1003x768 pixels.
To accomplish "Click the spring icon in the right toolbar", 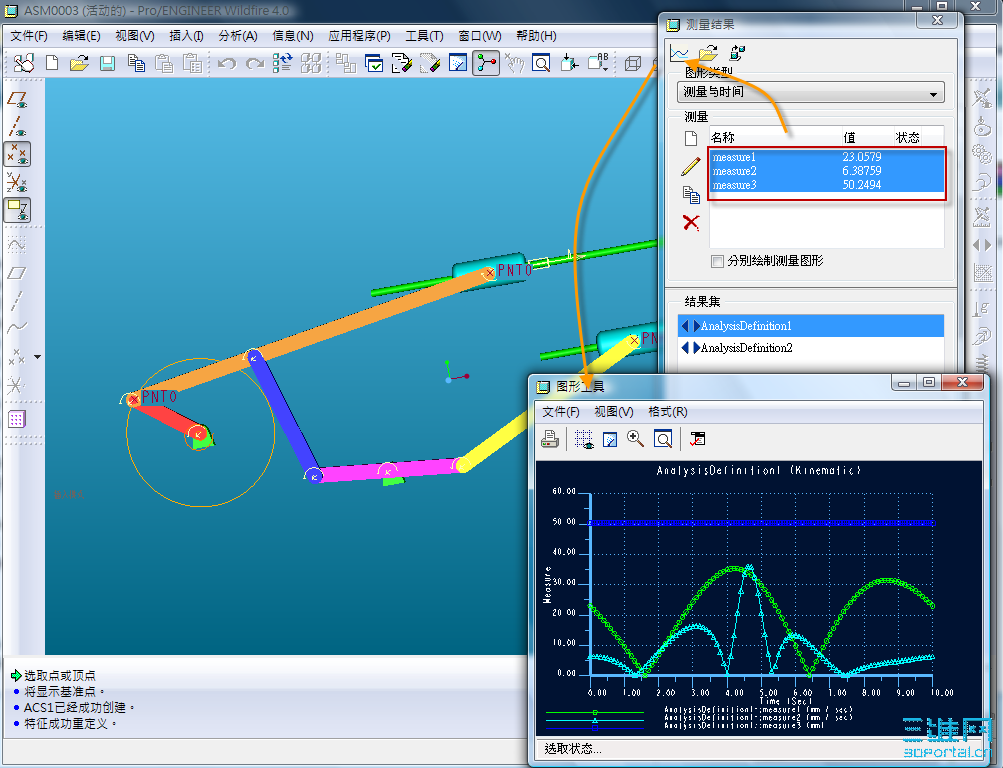I will tap(982, 365).
